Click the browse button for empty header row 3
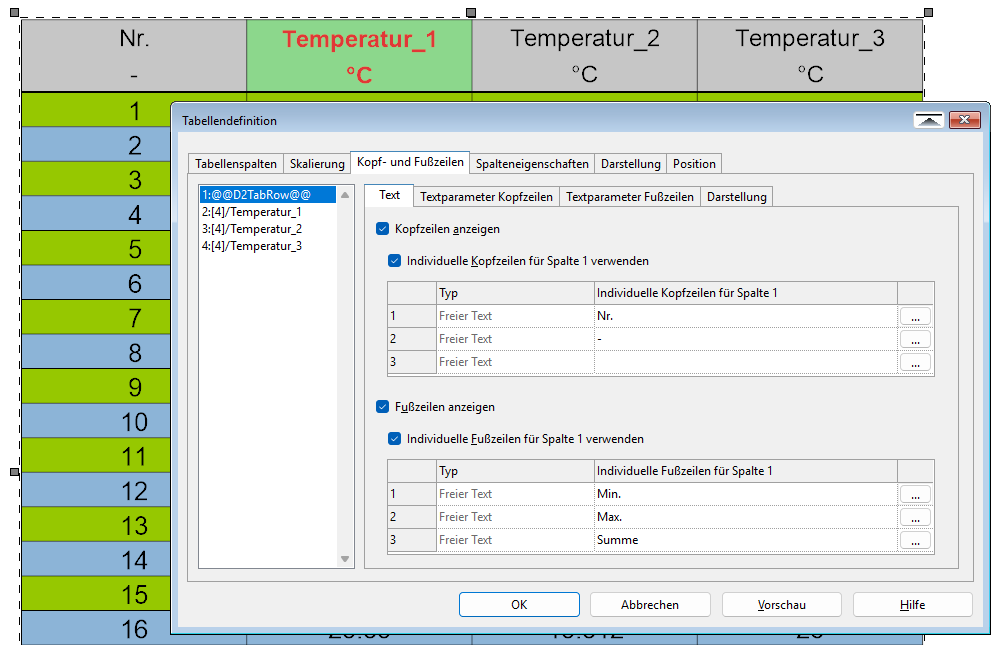 pyautogui.click(x=915, y=362)
